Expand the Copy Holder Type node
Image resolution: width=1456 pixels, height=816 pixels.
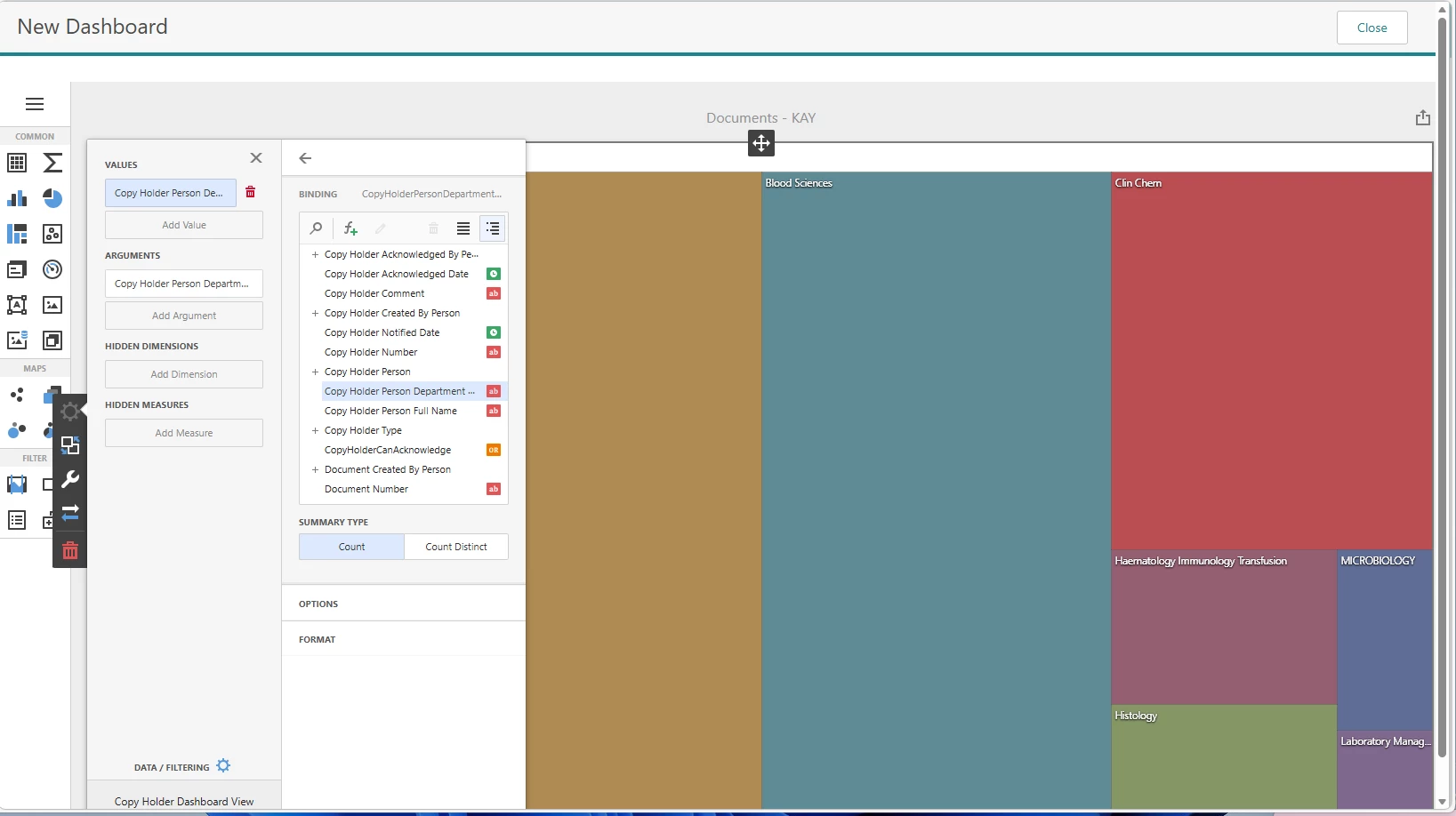pyautogui.click(x=315, y=430)
